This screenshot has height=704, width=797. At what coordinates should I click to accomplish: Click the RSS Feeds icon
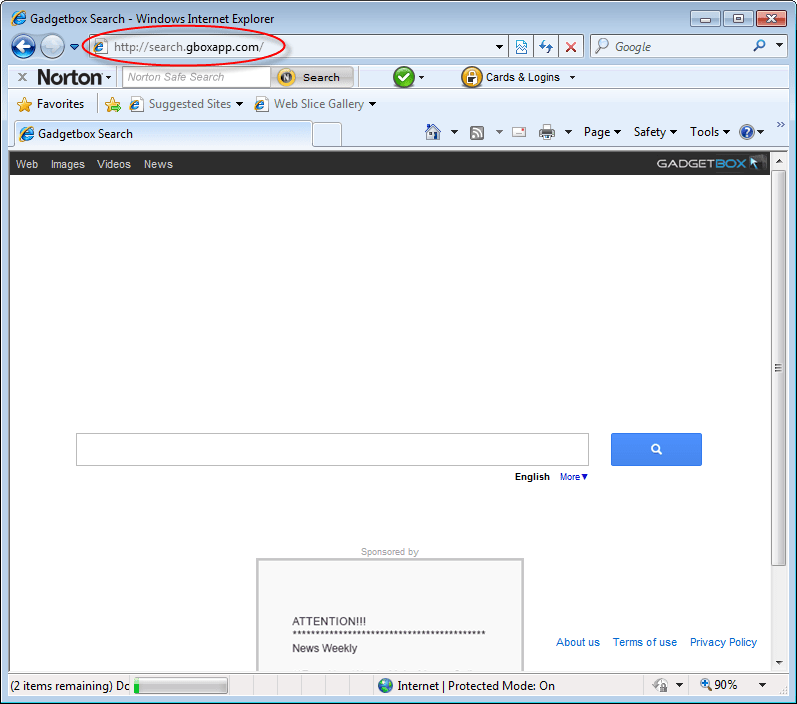[477, 133]
